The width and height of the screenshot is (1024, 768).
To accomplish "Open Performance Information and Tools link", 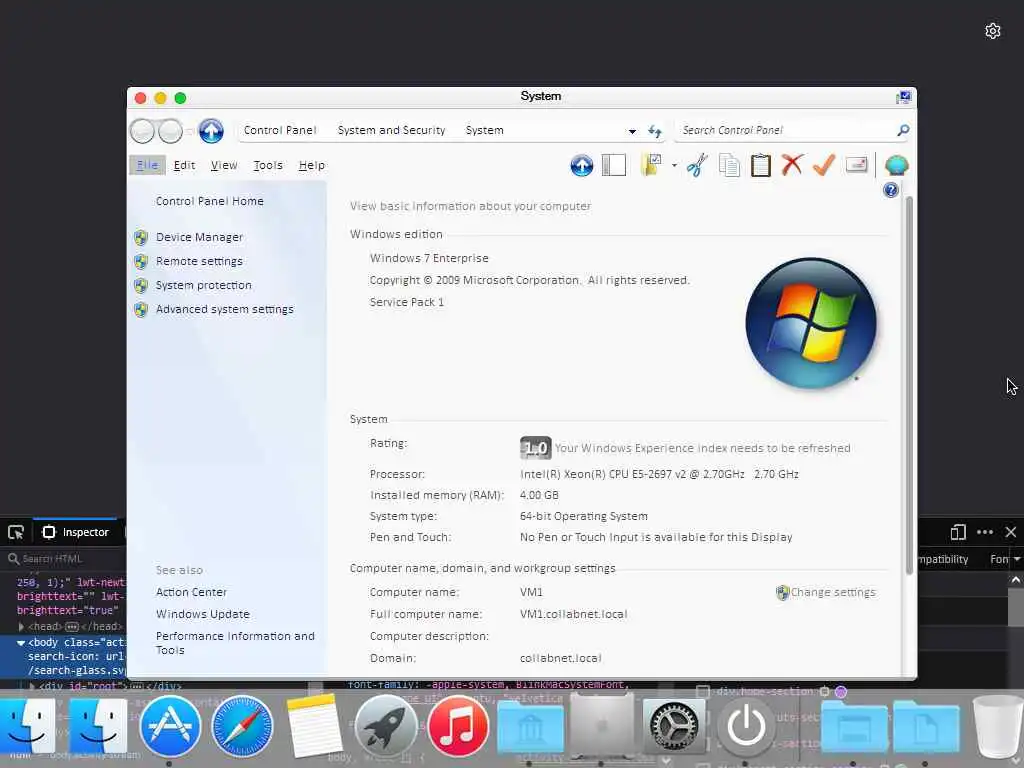I will (235, 643).
